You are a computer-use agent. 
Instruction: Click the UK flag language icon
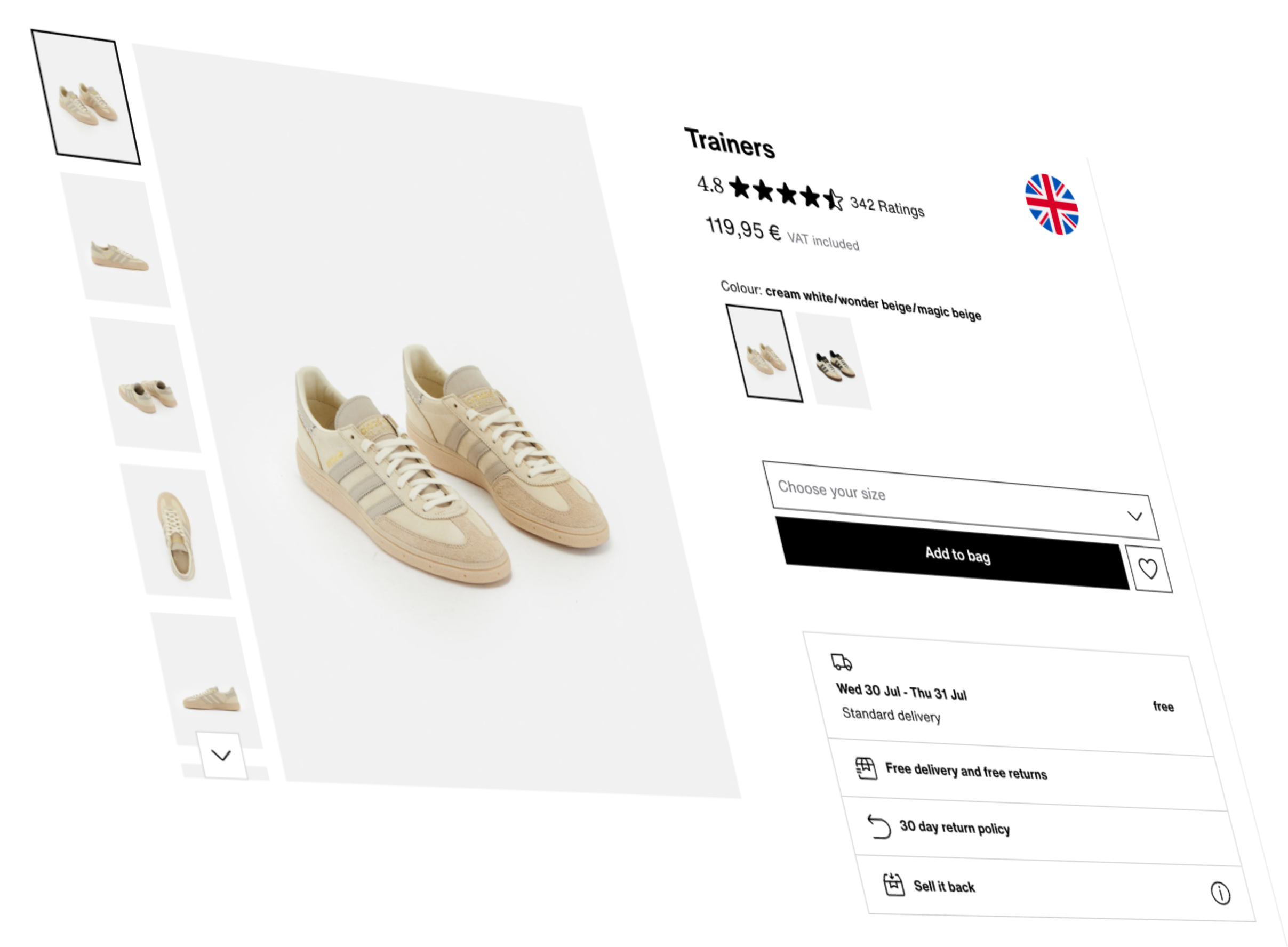point(1052,205)
